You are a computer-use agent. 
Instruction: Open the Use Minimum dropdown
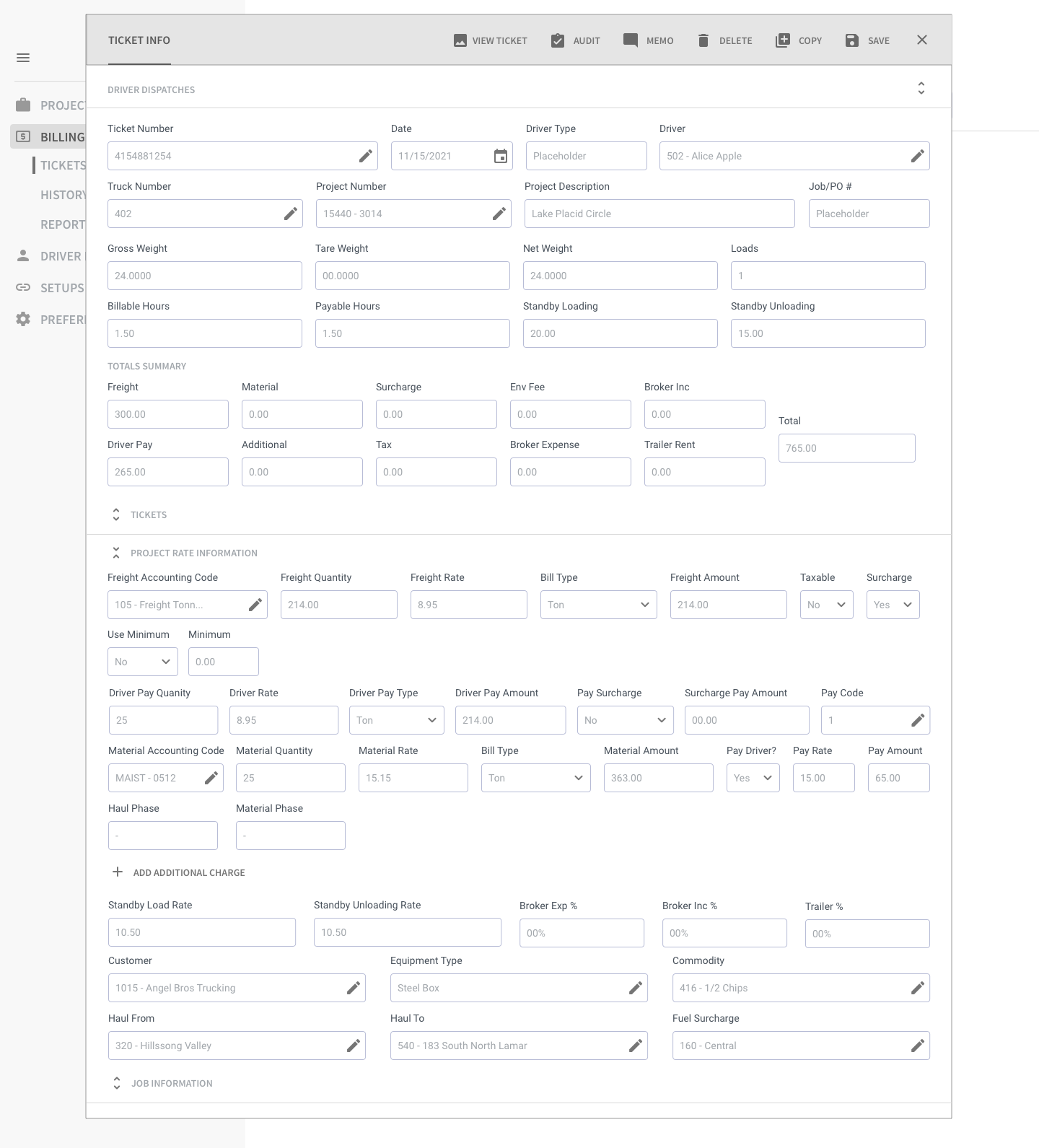[x=143, y=662]
